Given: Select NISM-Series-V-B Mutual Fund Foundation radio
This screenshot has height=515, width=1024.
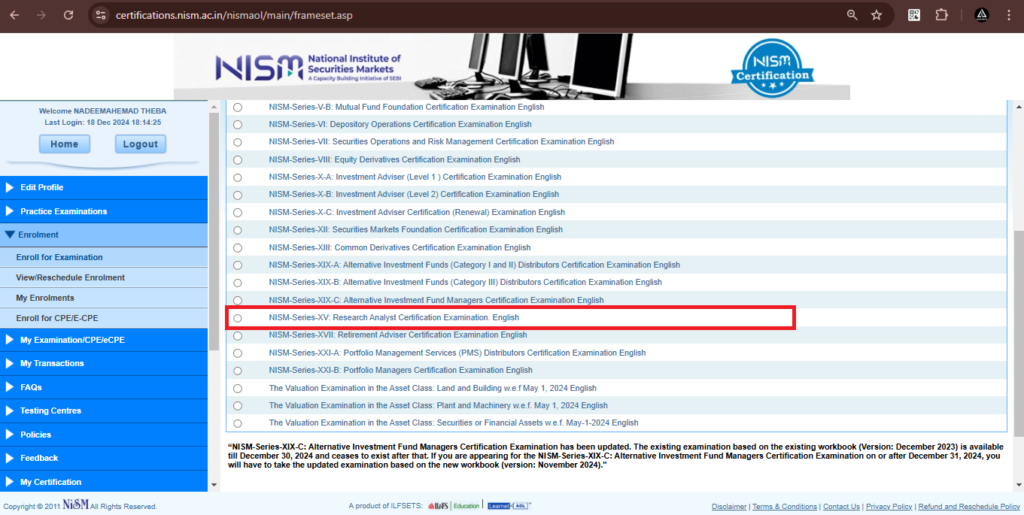Looking at the screenshot, I should pos(238,107).
